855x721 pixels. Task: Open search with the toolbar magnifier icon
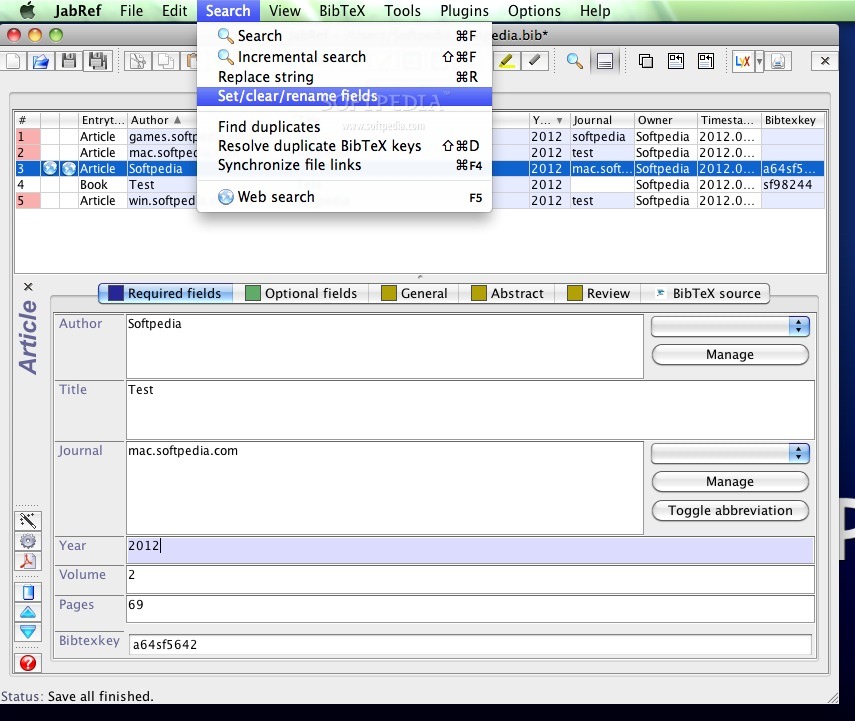[574, 61]
